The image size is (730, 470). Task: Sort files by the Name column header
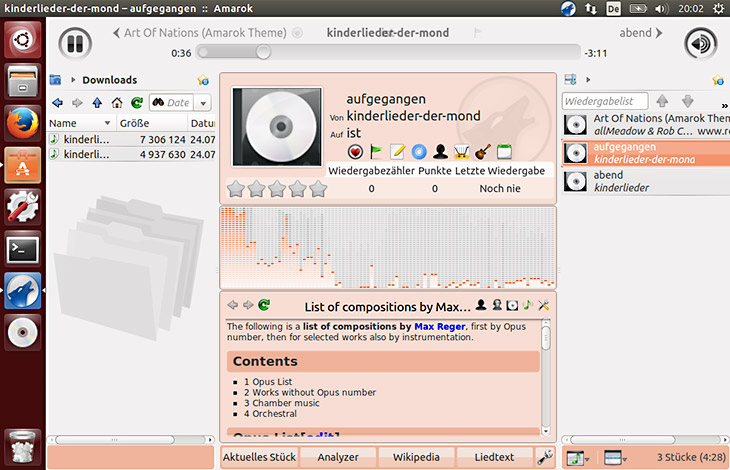(x=81, y=123)
